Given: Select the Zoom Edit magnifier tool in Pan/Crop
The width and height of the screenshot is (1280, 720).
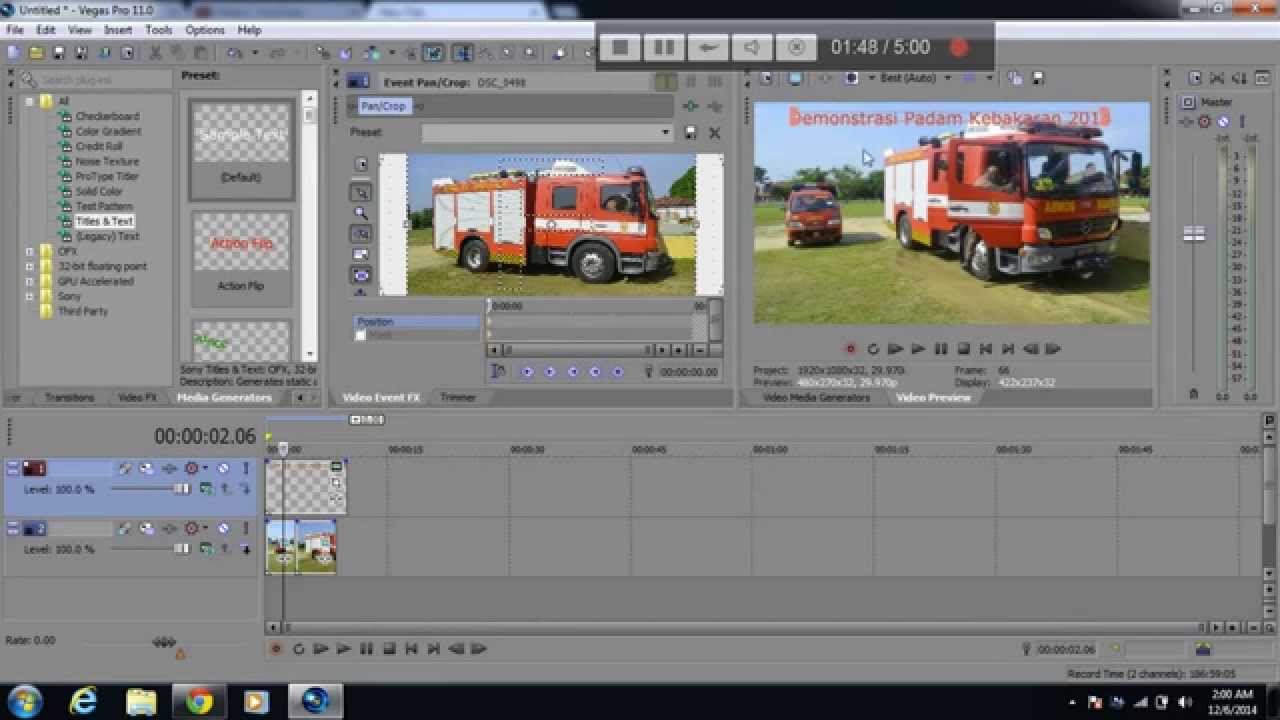Looking at the screenshot, I should point(361,213).
